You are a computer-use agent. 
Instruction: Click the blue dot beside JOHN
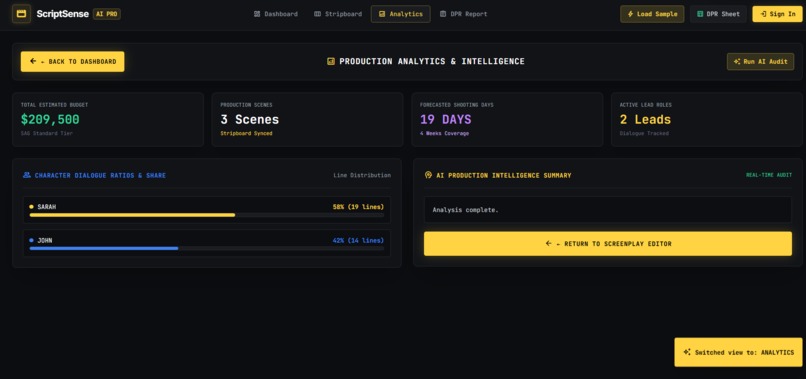(x=31, y=240)
